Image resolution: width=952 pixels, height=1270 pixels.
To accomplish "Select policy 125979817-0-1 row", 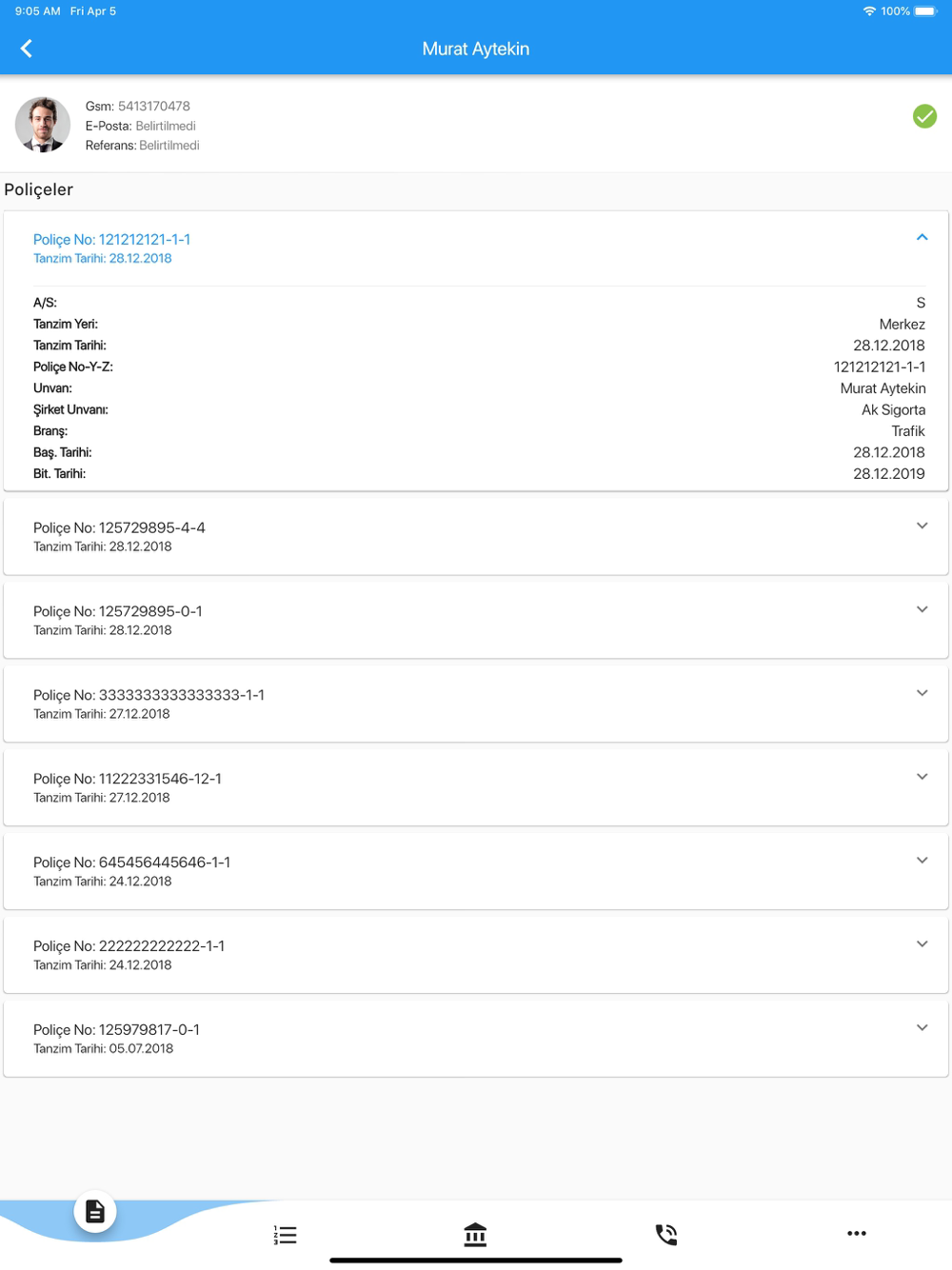I will (476, 1039).
